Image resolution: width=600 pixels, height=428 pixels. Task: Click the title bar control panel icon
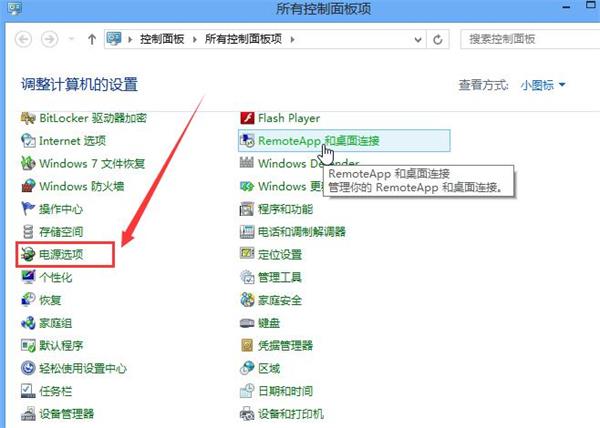(x=14, y=7)
